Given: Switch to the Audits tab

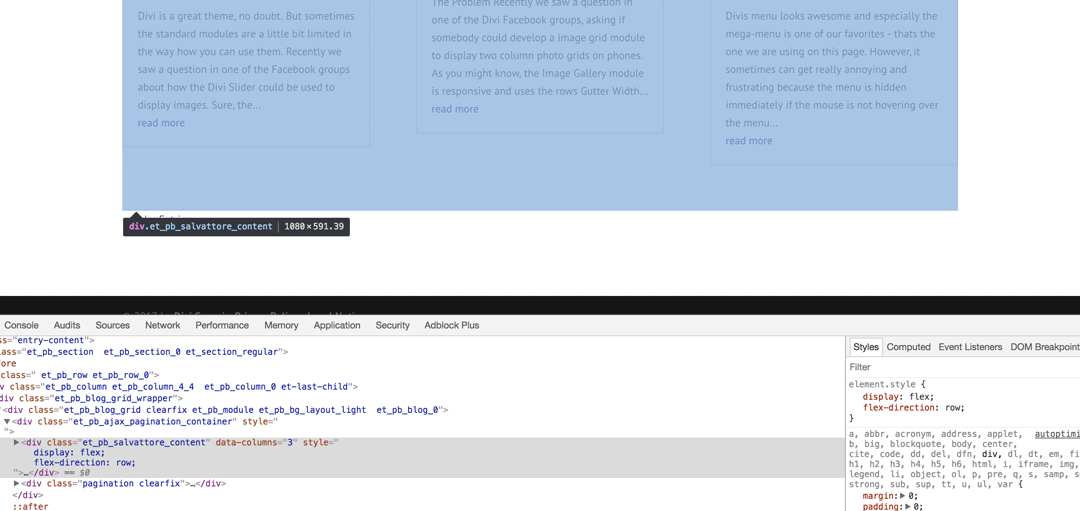Looking at the screenshot, I should 67,325.
